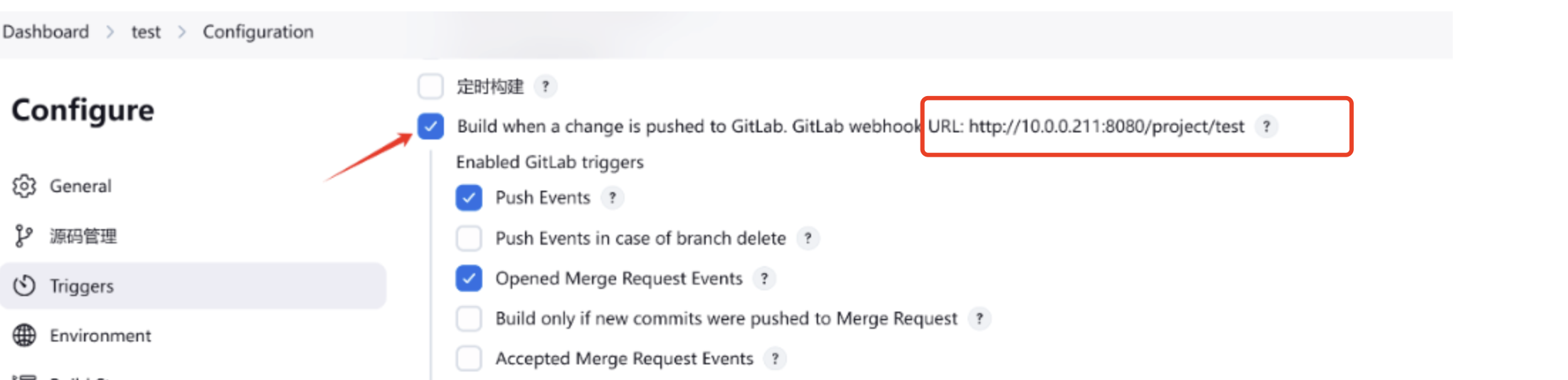Uncheck Build when change pushed to GitLab
Viewport: 1568px width, 380px height.
[x=430, y=127]
